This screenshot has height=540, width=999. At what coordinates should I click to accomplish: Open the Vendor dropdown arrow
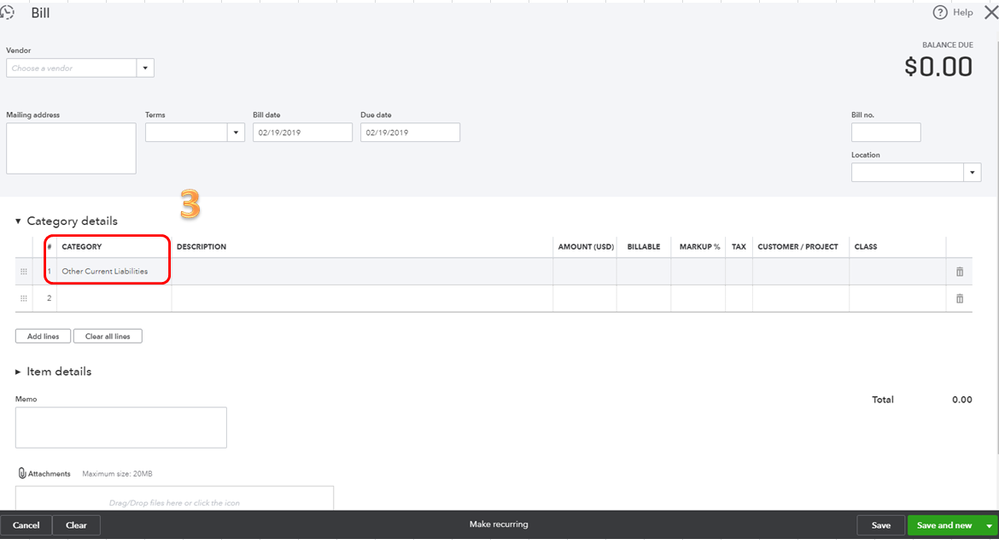coord(145,68)
